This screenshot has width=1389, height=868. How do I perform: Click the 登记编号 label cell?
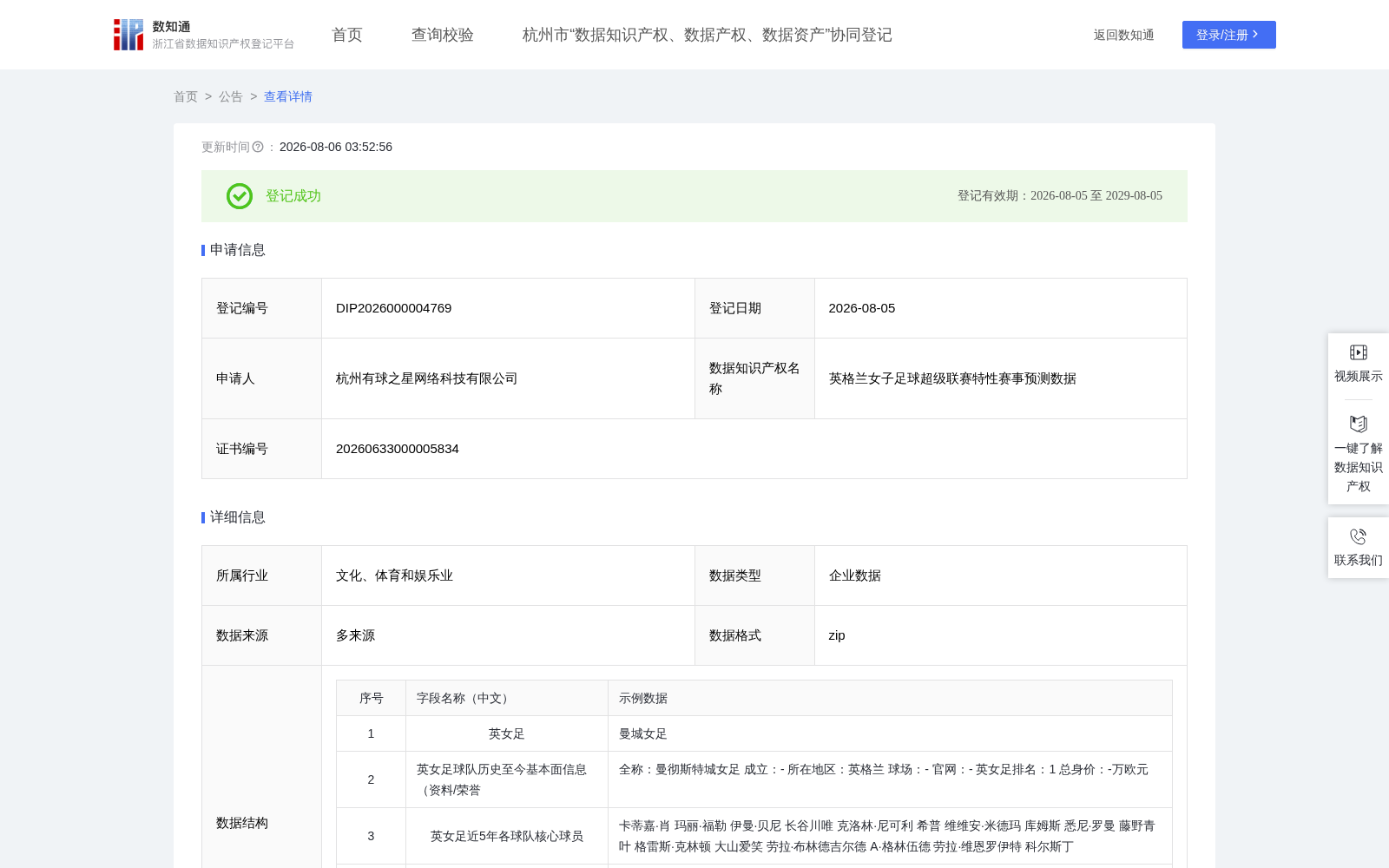pyautogui.click(x=262, y=308)
